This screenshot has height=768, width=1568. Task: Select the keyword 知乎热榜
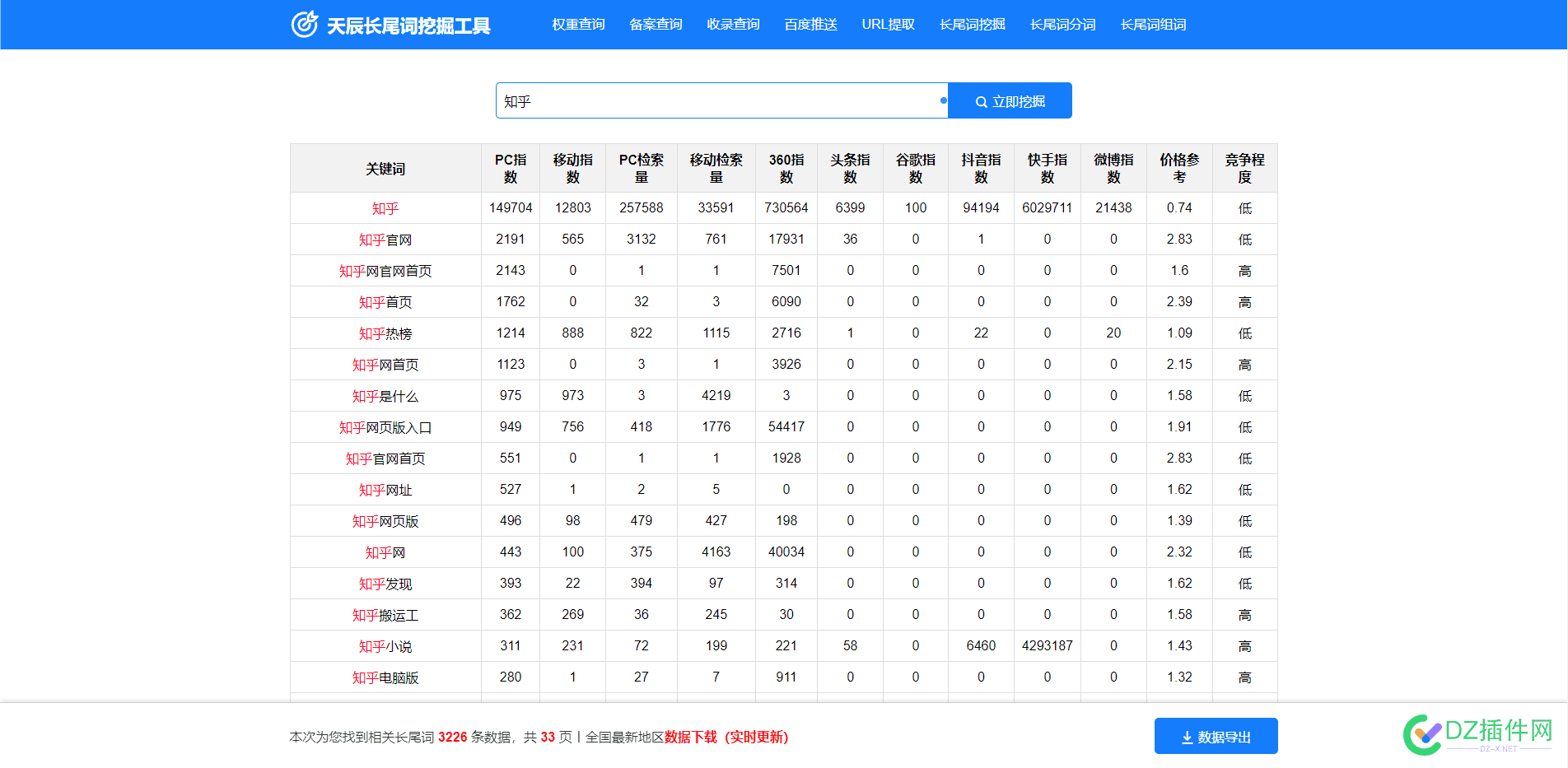tap(385, 333)
